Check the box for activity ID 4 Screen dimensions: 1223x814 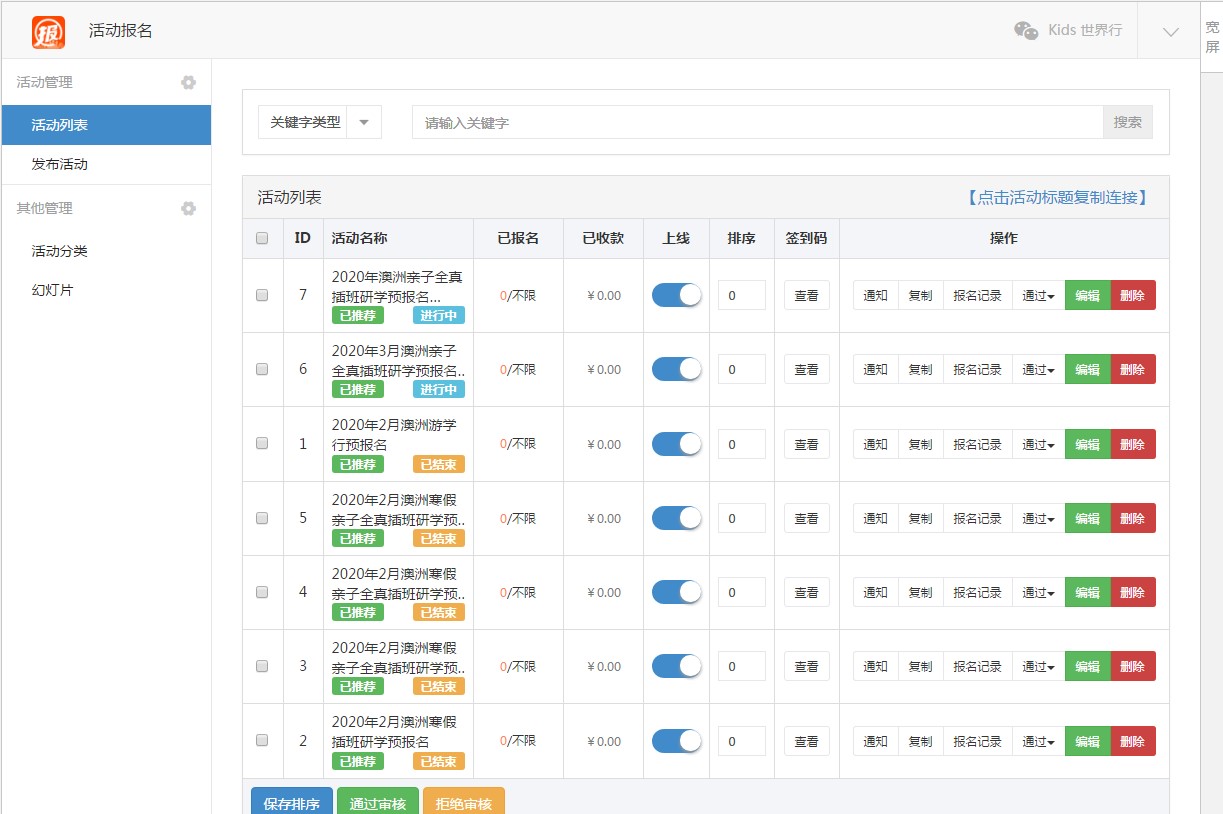coord(262,592)
